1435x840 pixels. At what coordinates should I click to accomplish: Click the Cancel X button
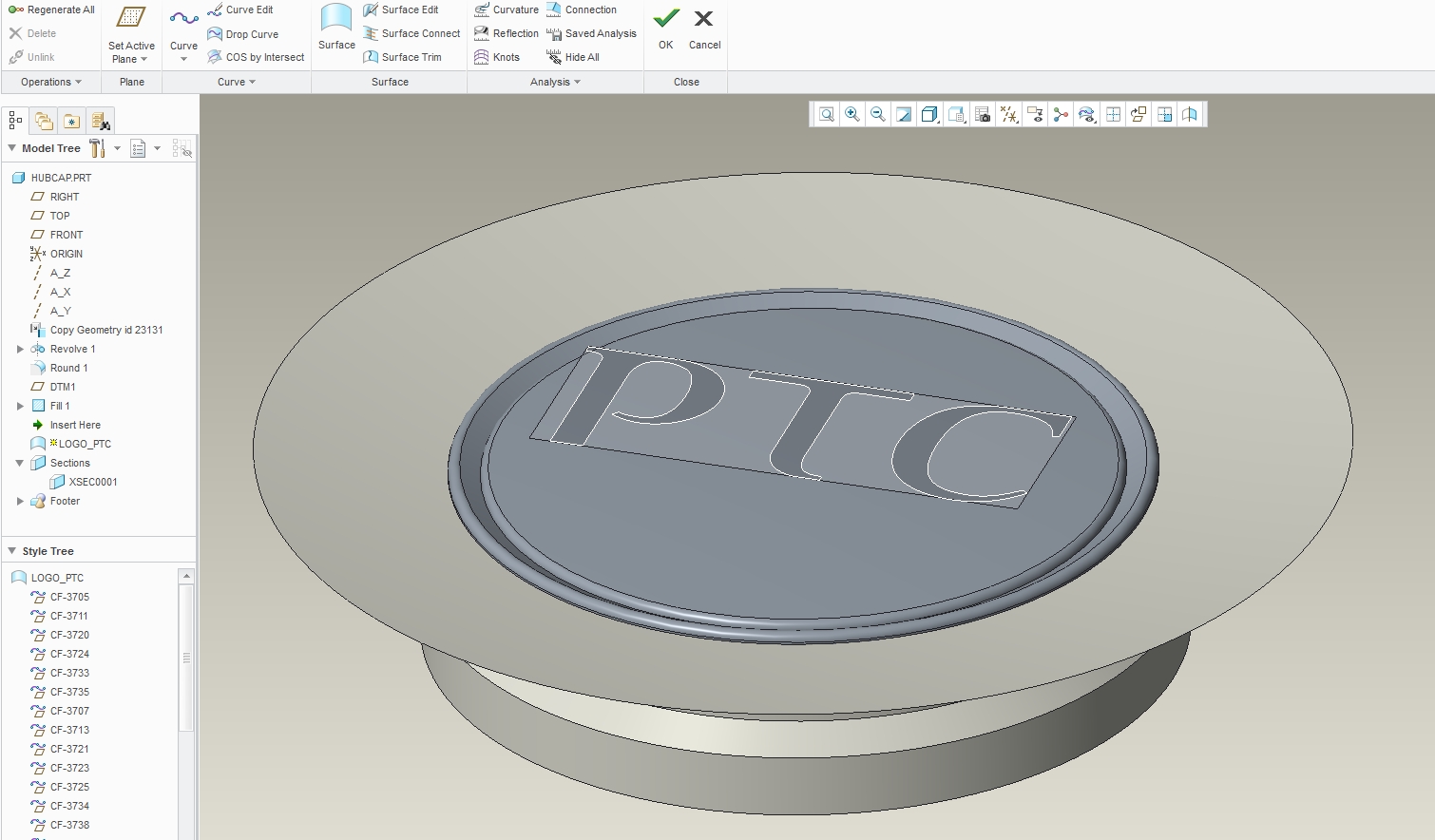(x=704, y=29)
